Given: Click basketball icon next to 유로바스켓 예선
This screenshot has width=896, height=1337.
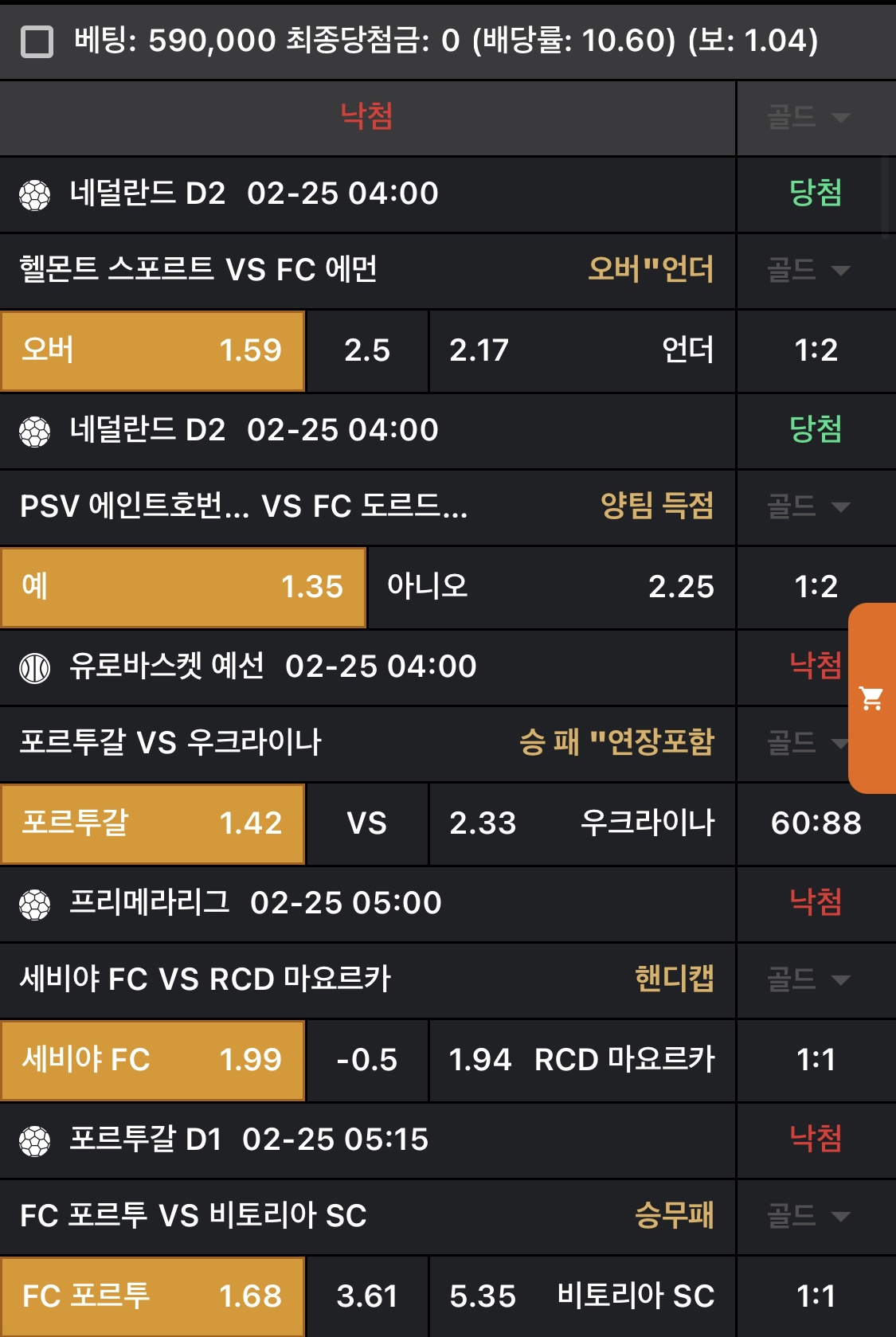Looking at the screenshot, I should coord(35,667).
